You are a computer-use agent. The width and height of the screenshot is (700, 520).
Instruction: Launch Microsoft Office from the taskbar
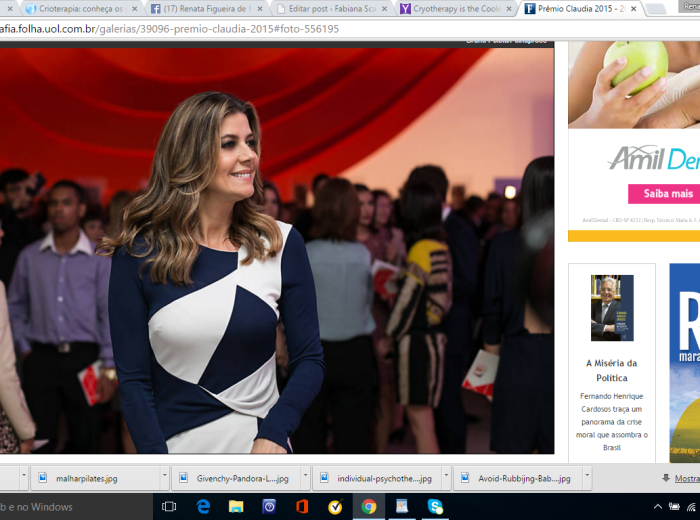(x=302, y=507)
